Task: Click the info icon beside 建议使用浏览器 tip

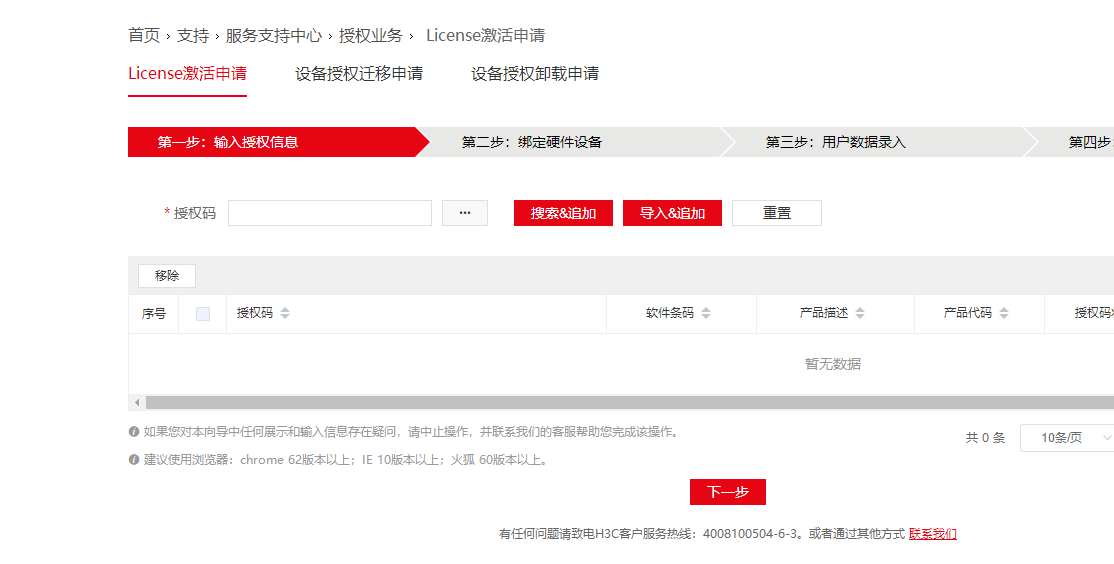Action: pos(134,460)
